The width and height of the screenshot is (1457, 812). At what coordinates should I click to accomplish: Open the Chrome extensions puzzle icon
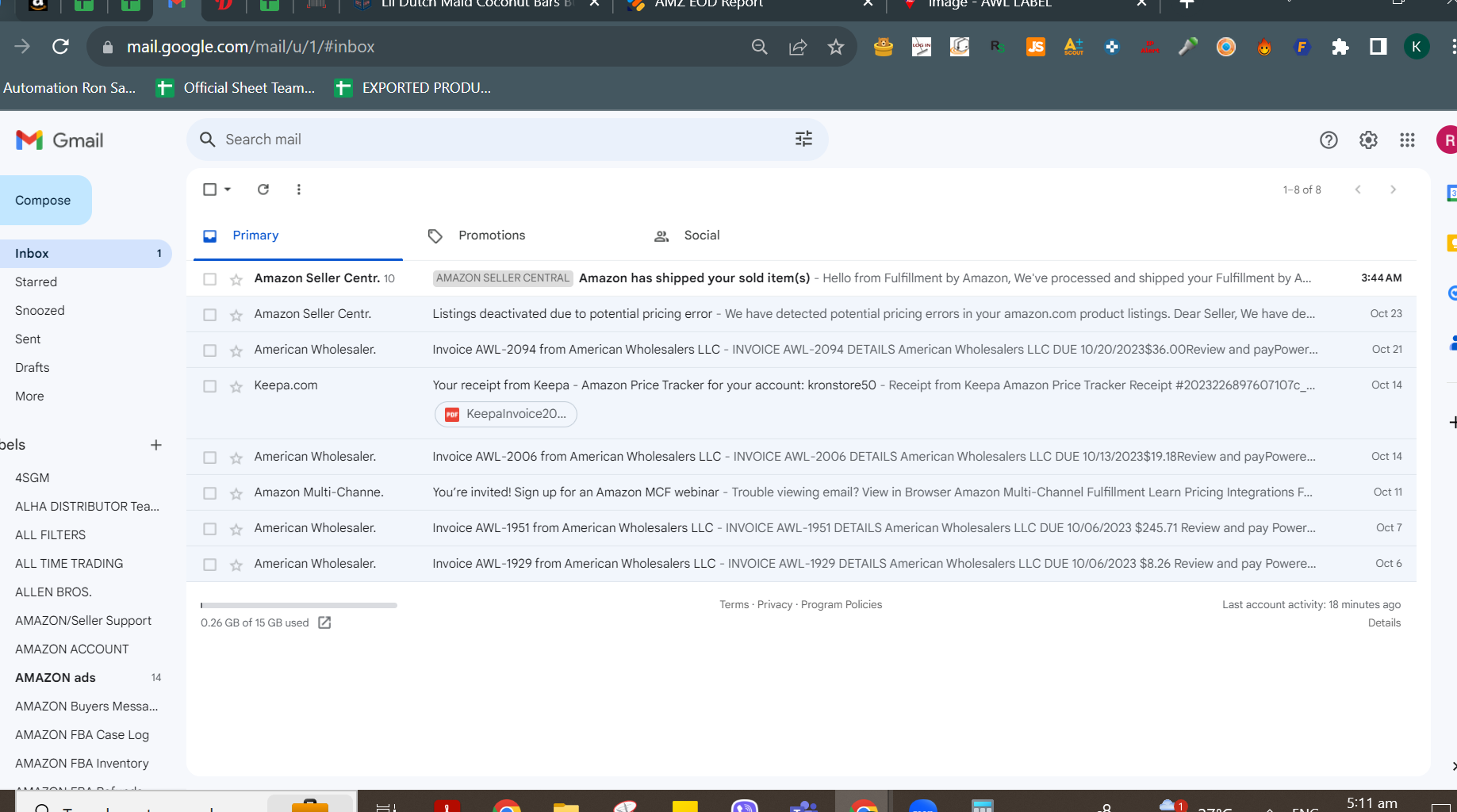click(1340, 47)
